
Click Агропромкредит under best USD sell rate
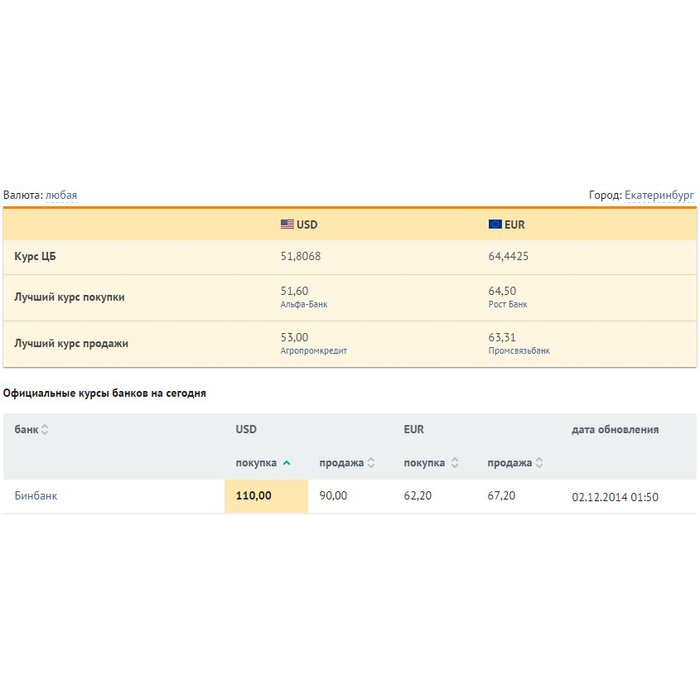314,351
